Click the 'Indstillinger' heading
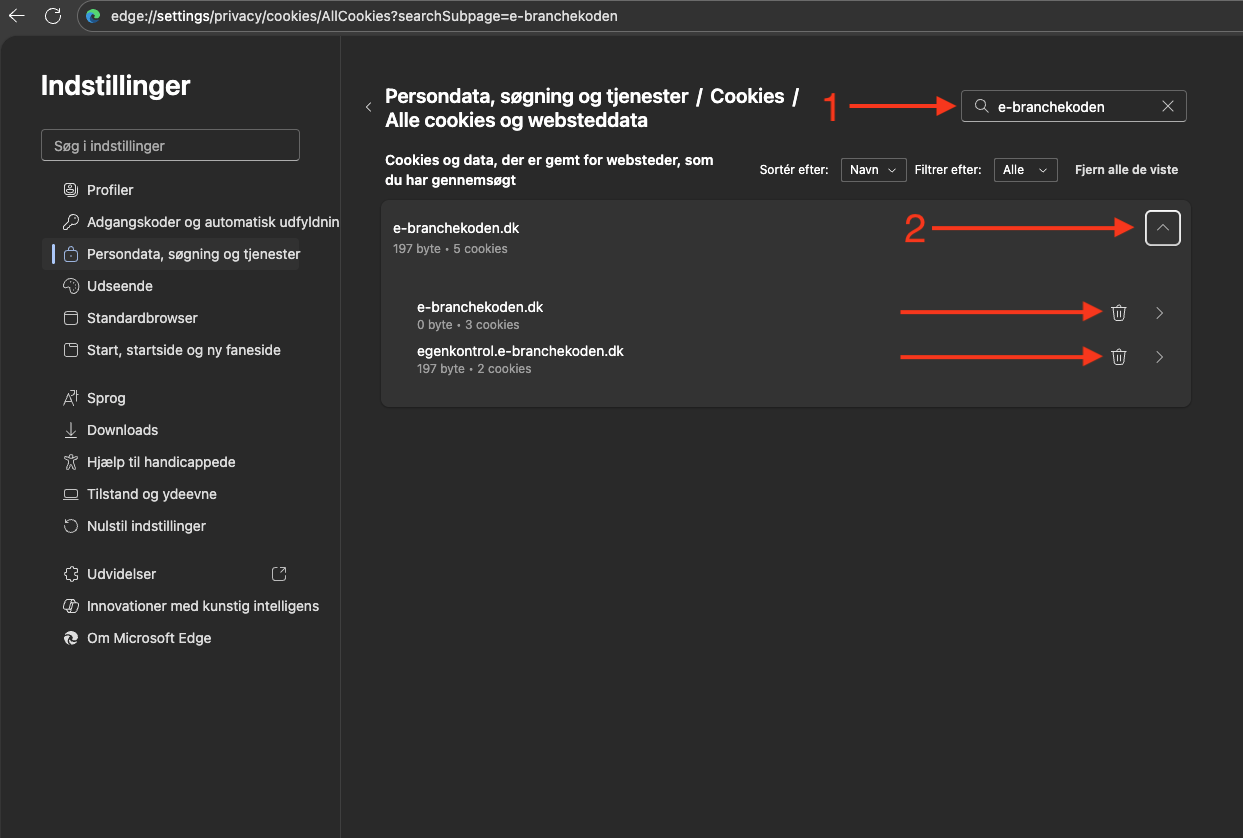Screen dimensions: 1243x838 115,86
